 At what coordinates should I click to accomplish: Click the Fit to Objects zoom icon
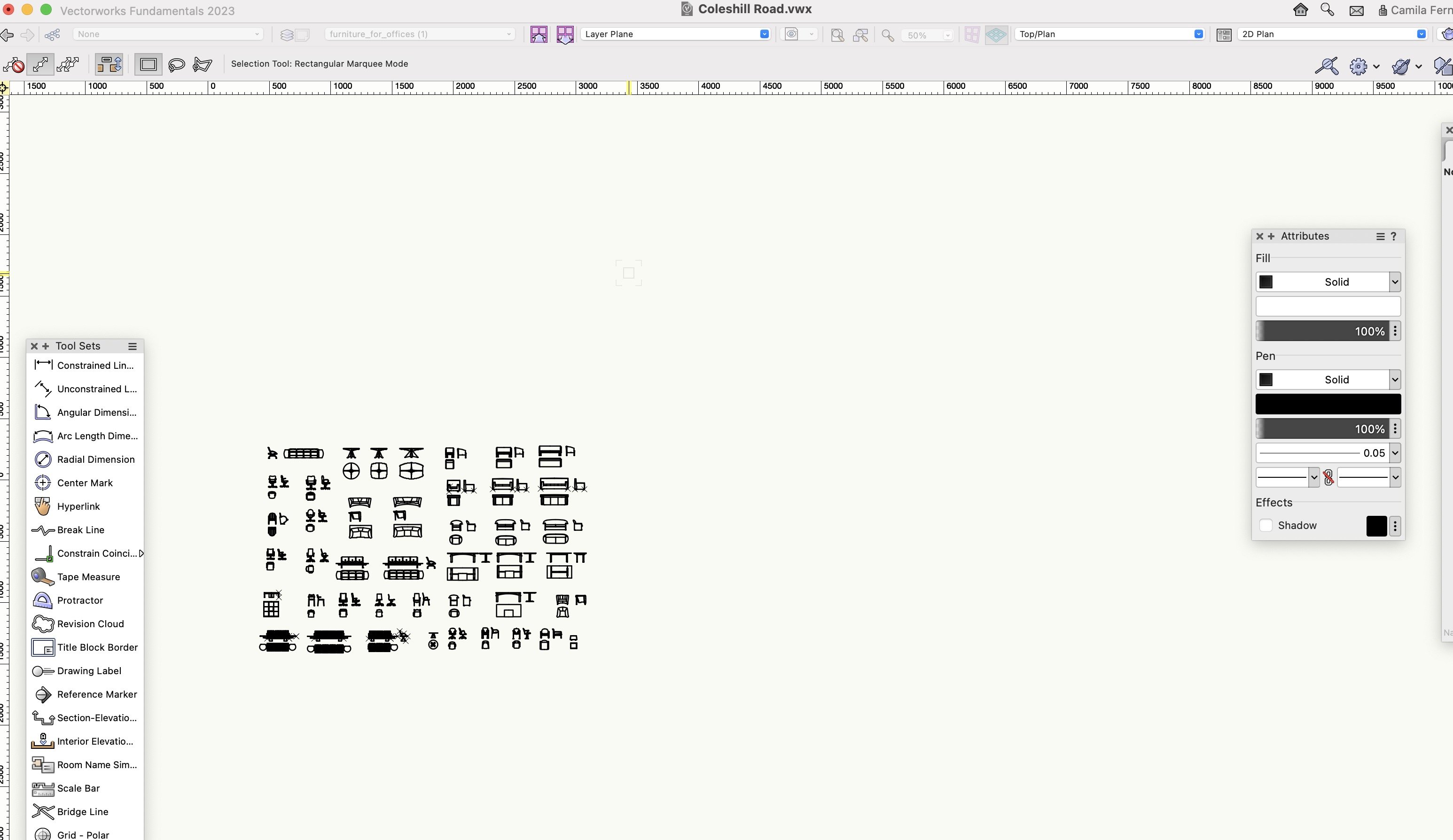click(860, 35)
